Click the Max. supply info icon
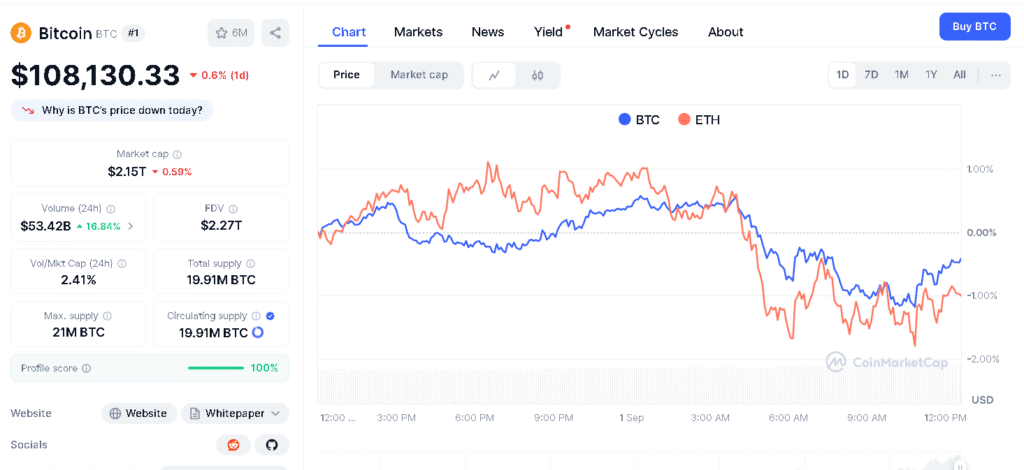 pyautogui.click(x=108, y=316)
